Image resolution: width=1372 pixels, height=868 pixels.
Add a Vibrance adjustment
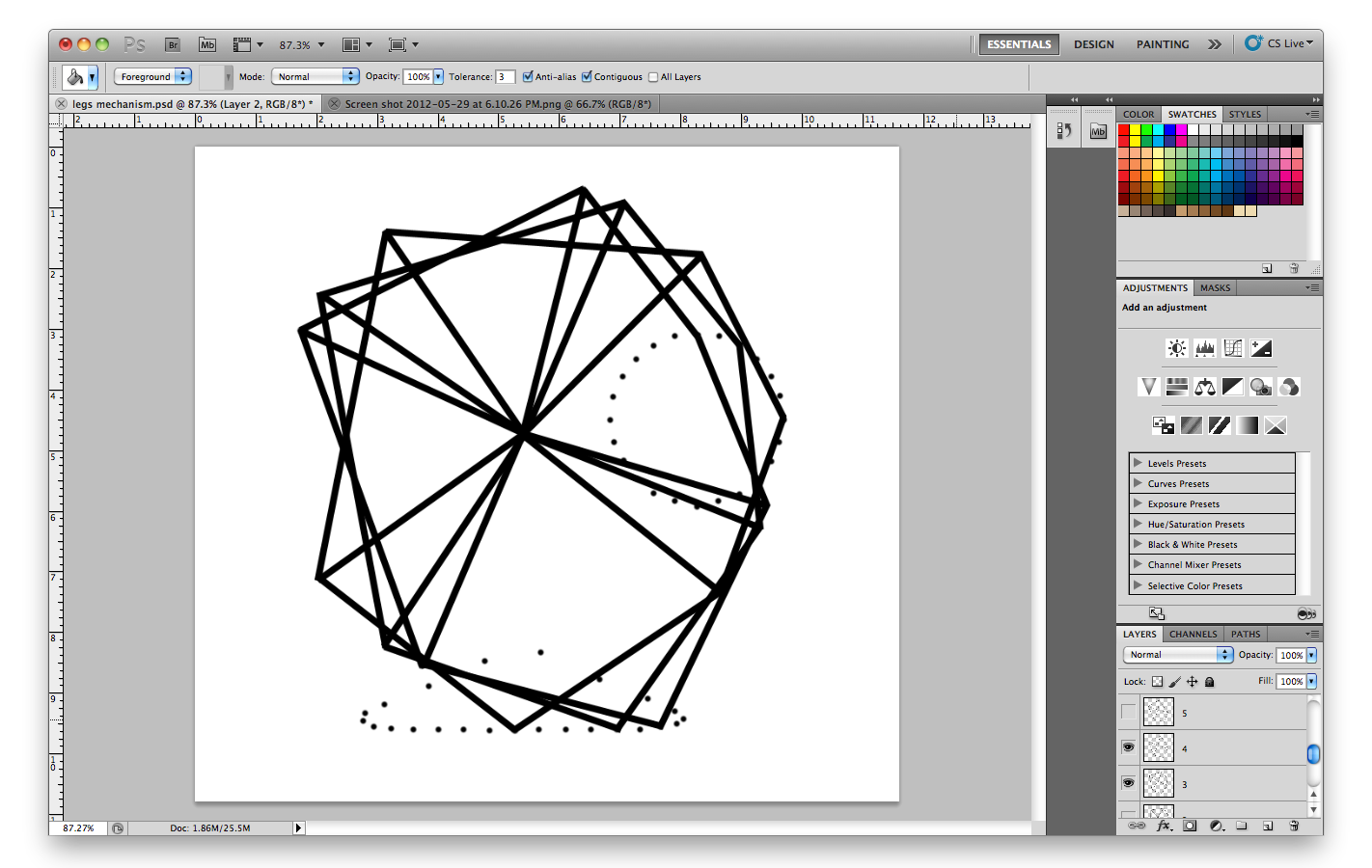coord(1148,387)
